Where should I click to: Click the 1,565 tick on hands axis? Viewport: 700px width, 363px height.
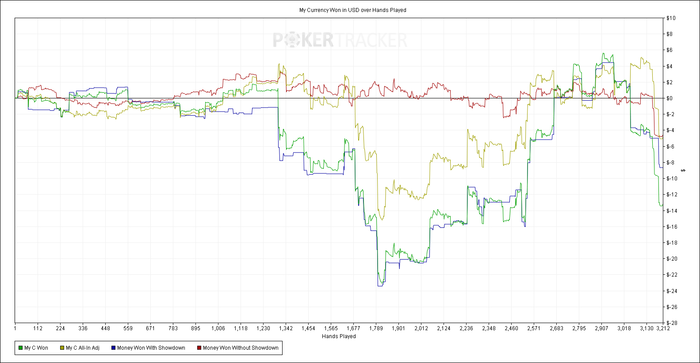point(331,329)
